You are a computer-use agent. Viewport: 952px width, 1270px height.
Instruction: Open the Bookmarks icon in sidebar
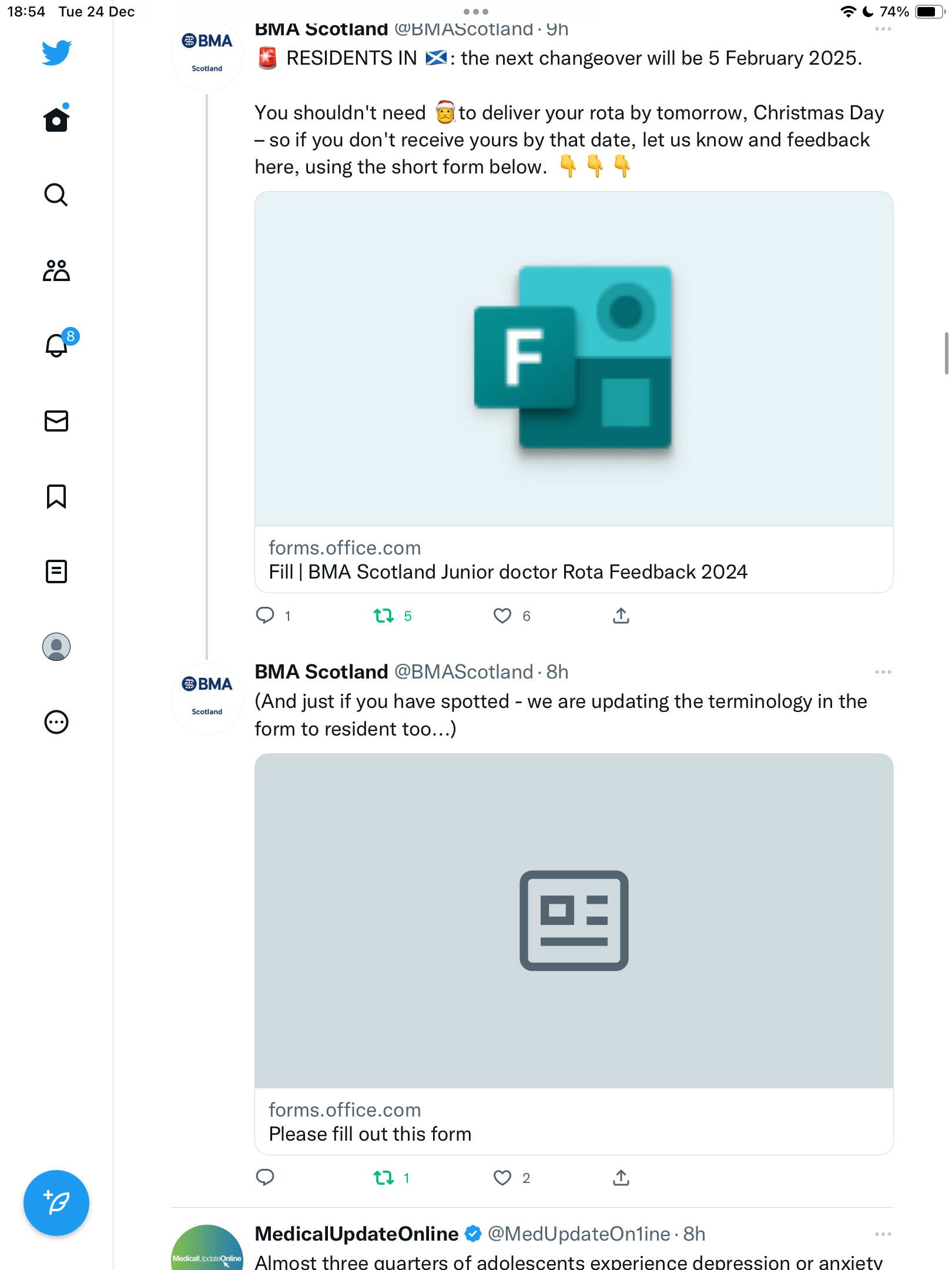click(x=56, y=496)
